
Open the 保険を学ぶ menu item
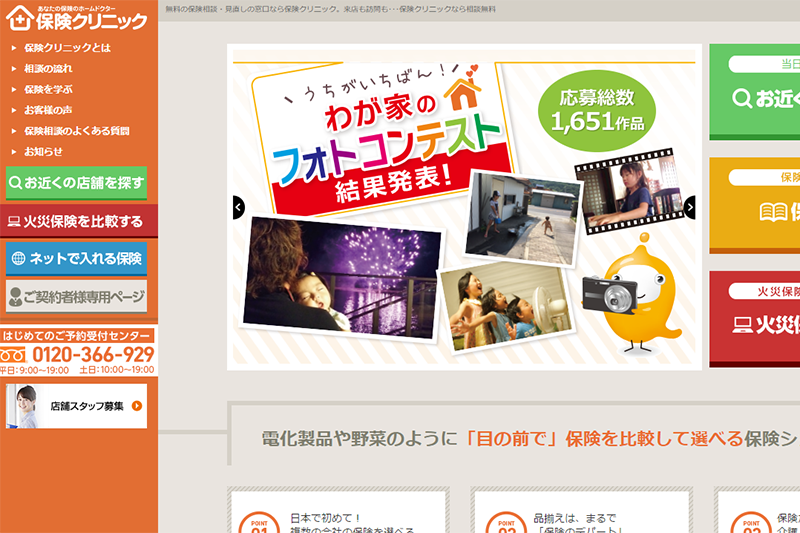48,89
